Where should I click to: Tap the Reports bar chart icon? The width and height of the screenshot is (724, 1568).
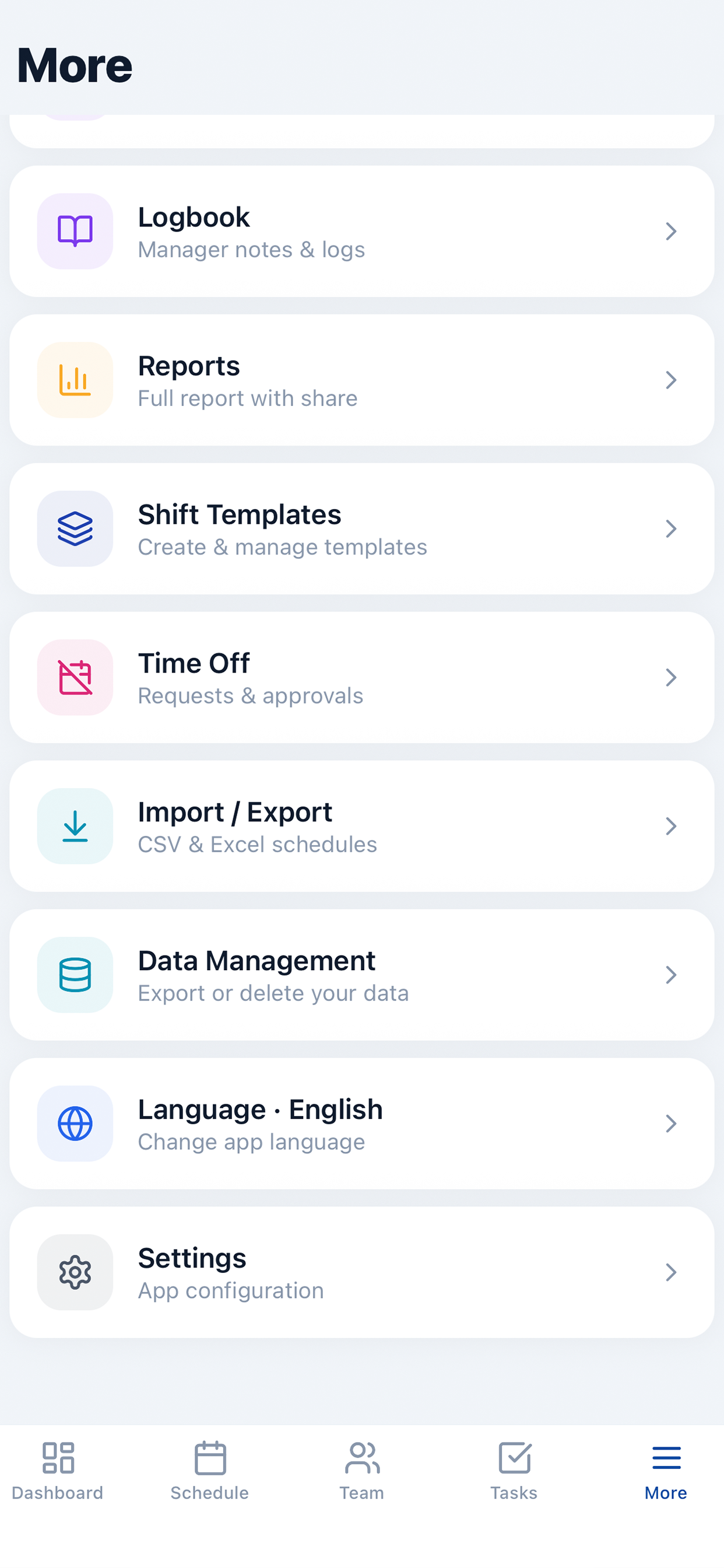(75, 380)
